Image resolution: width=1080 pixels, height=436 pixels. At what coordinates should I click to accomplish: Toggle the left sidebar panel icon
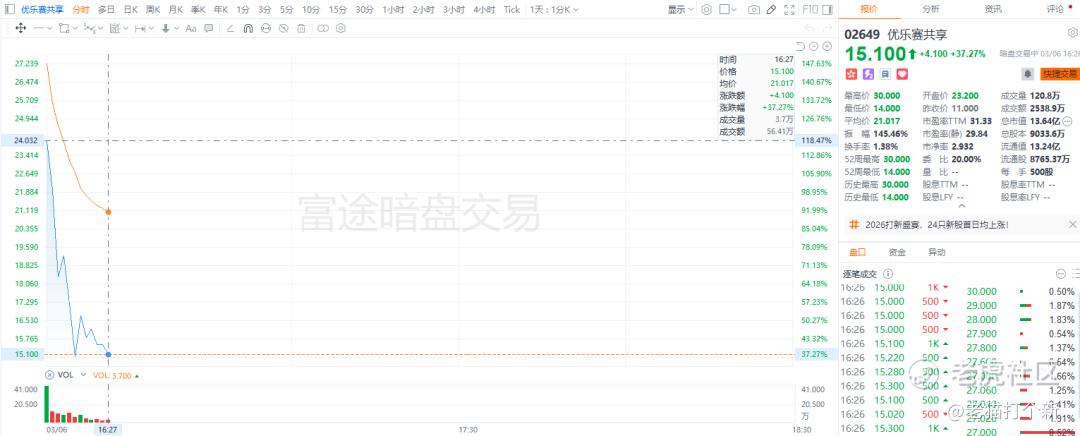coord(9,10)
